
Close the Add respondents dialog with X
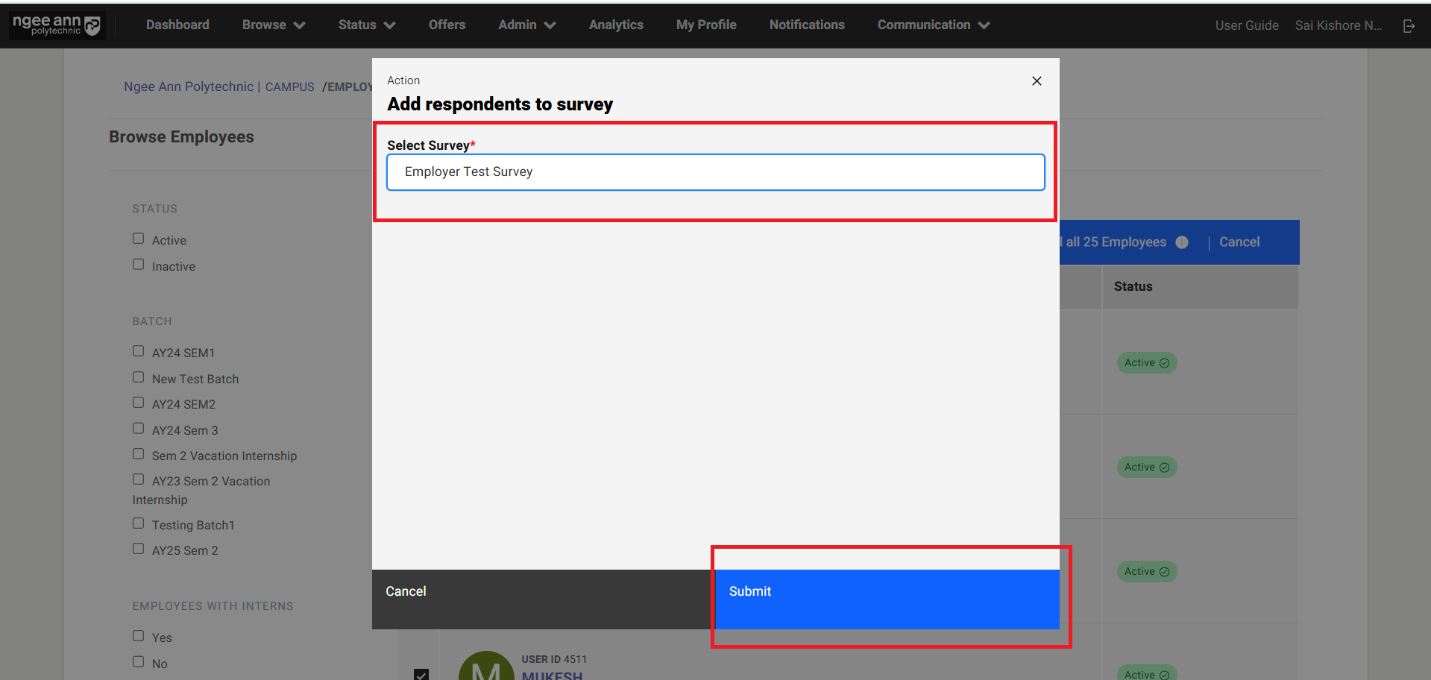[x=1036, y=81]
